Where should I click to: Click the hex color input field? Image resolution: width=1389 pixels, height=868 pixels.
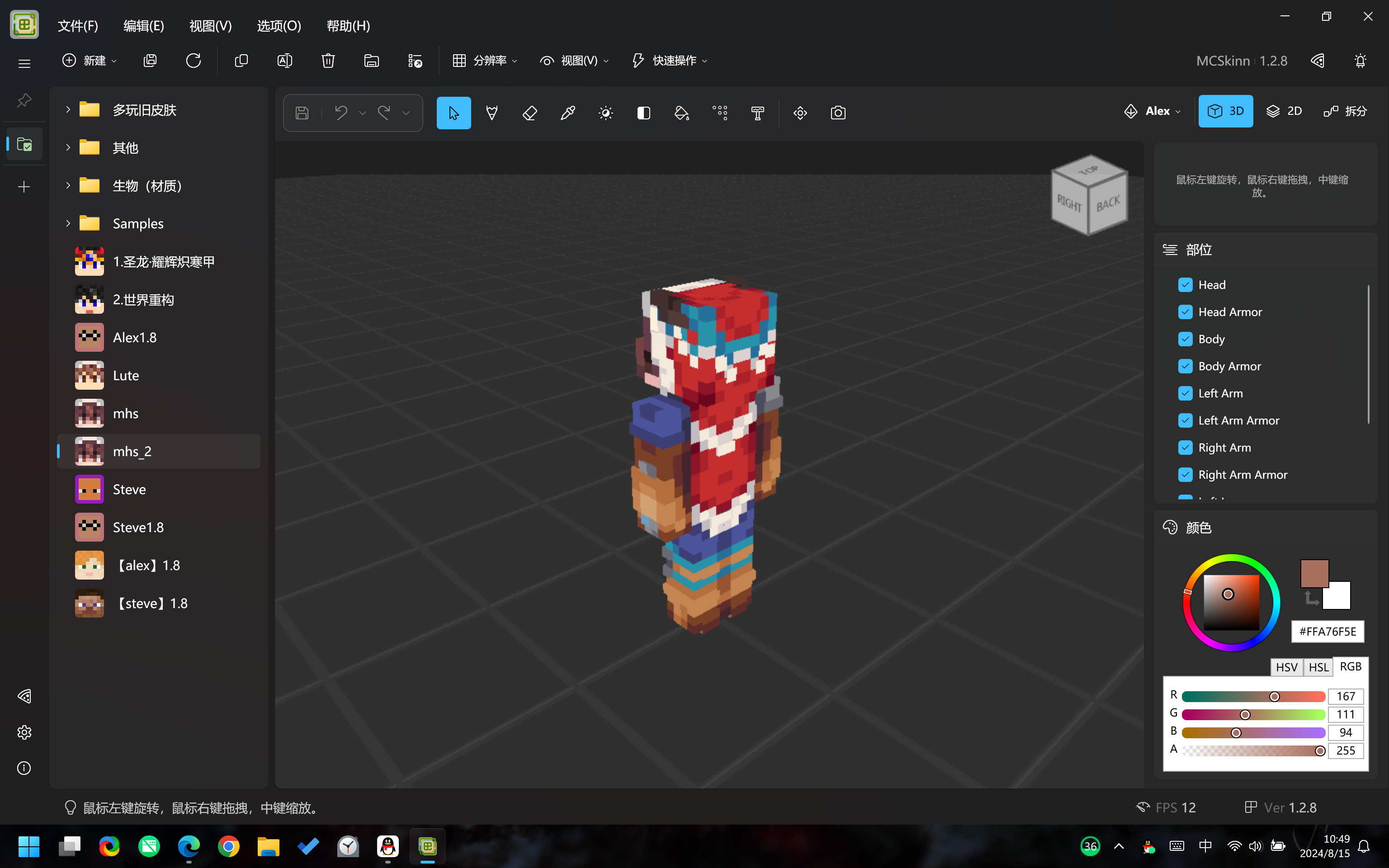coord(1328,632)
